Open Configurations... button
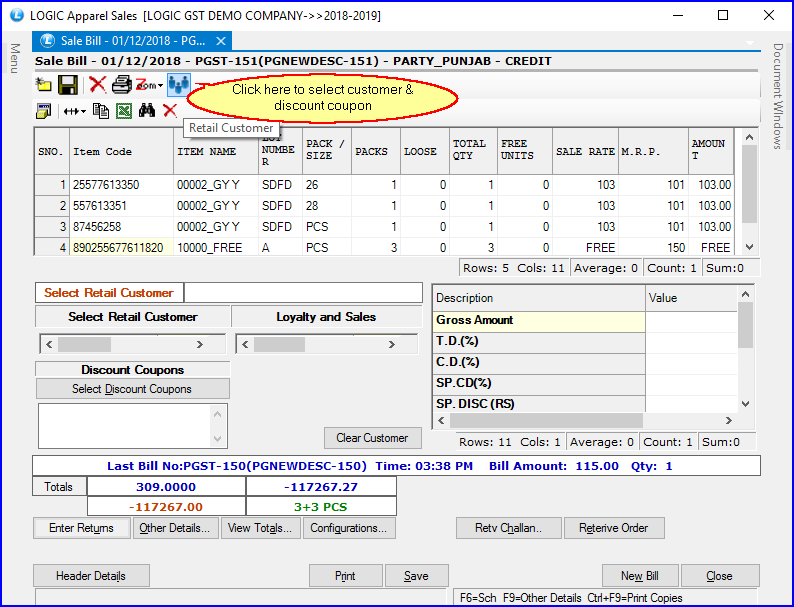 point(349,528)
